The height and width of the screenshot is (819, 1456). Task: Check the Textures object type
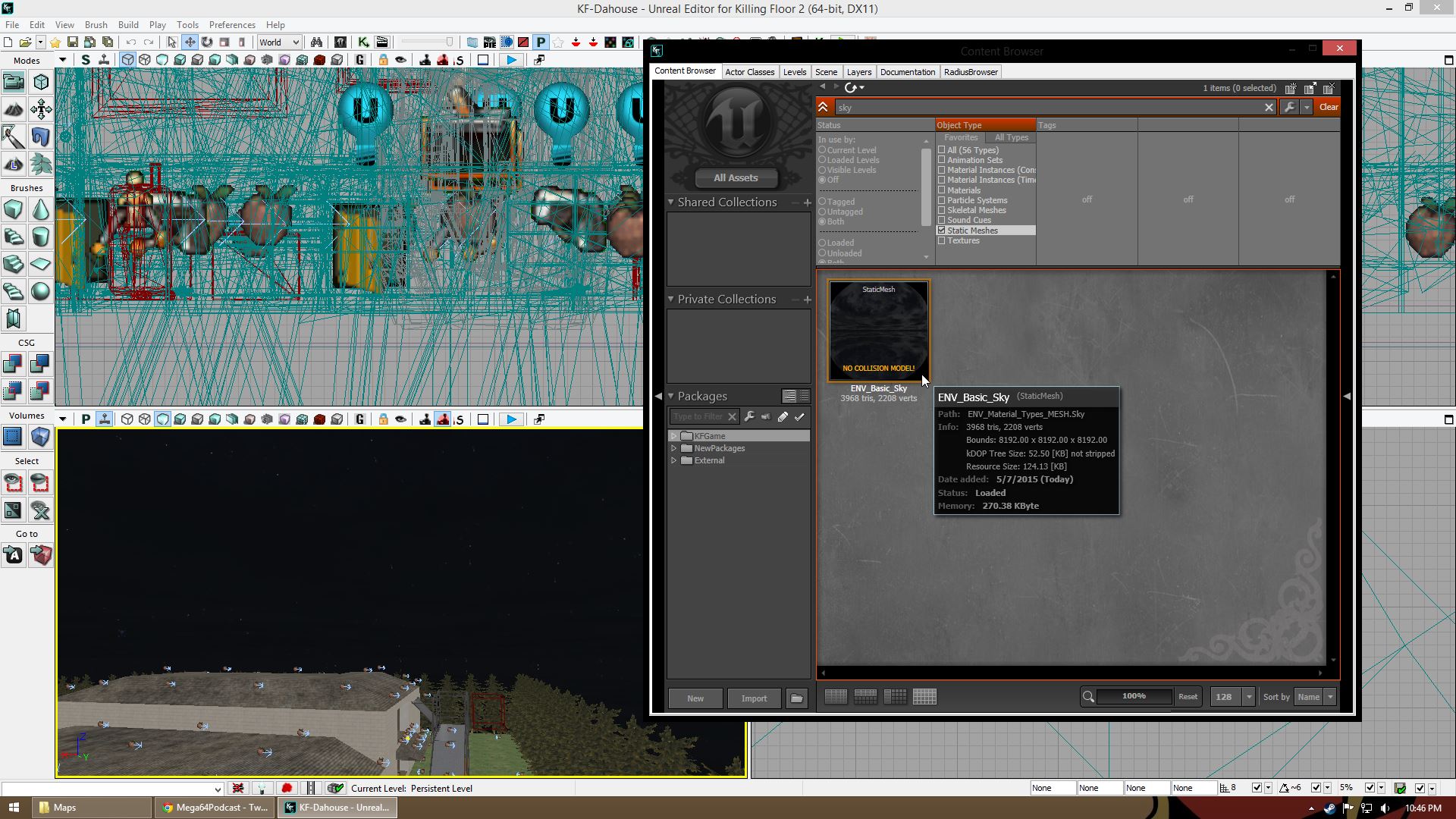[942, 240]
